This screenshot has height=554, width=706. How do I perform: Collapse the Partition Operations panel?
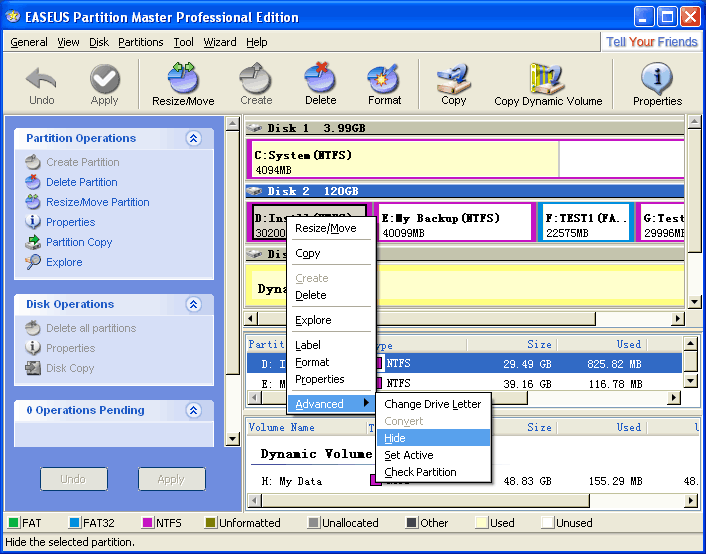[x=194, y=138]
